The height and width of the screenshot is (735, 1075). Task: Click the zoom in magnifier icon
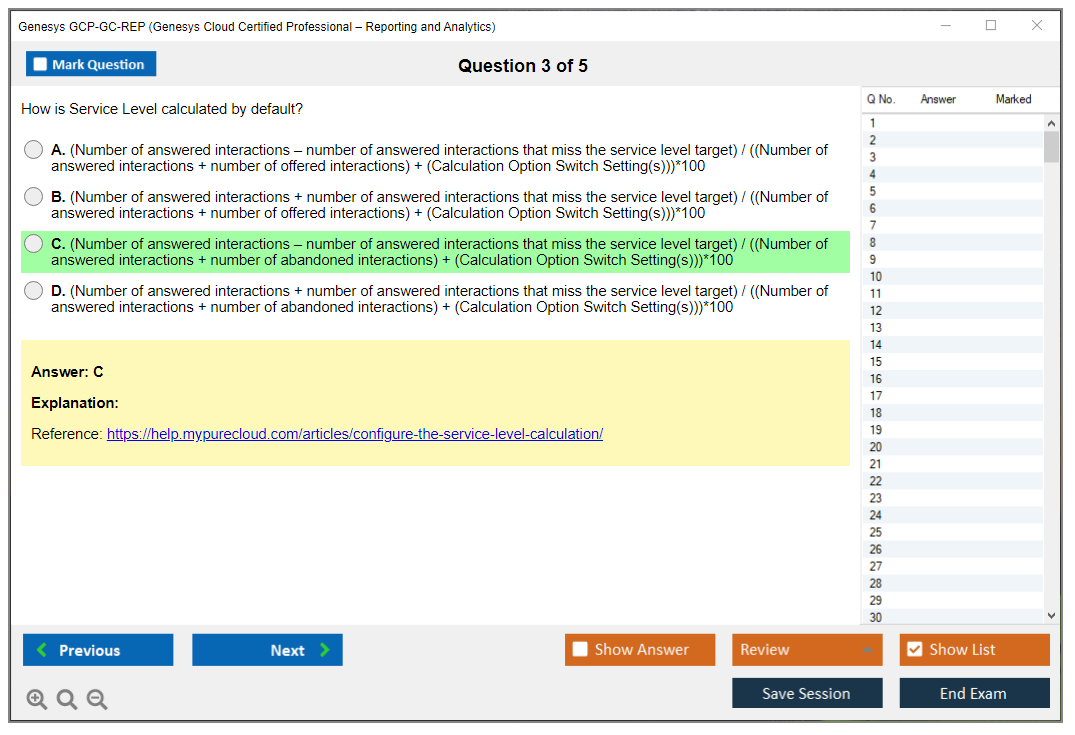coord(37,700)
